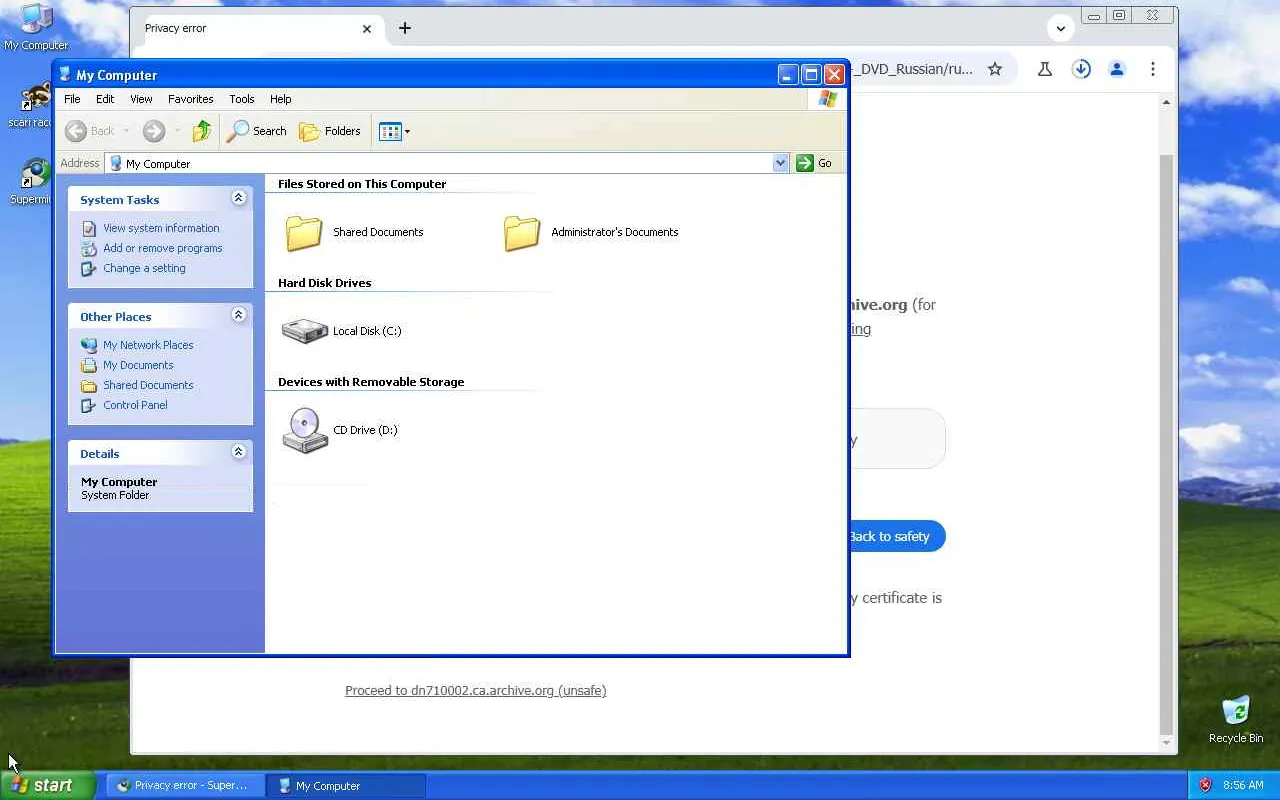The image size is (1280, 800).
Task: Click the Search toolbar button
Action: tap(257, 131)
